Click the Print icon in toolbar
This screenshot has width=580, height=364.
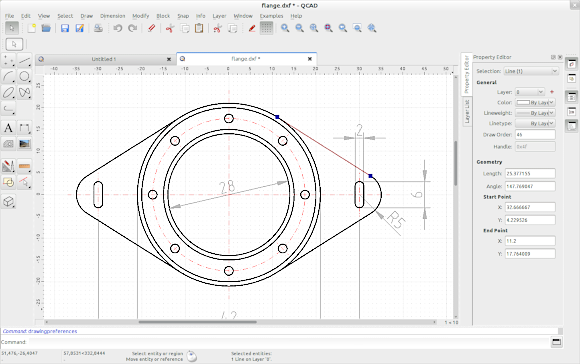pyautogui.click(x=98, y=28)
